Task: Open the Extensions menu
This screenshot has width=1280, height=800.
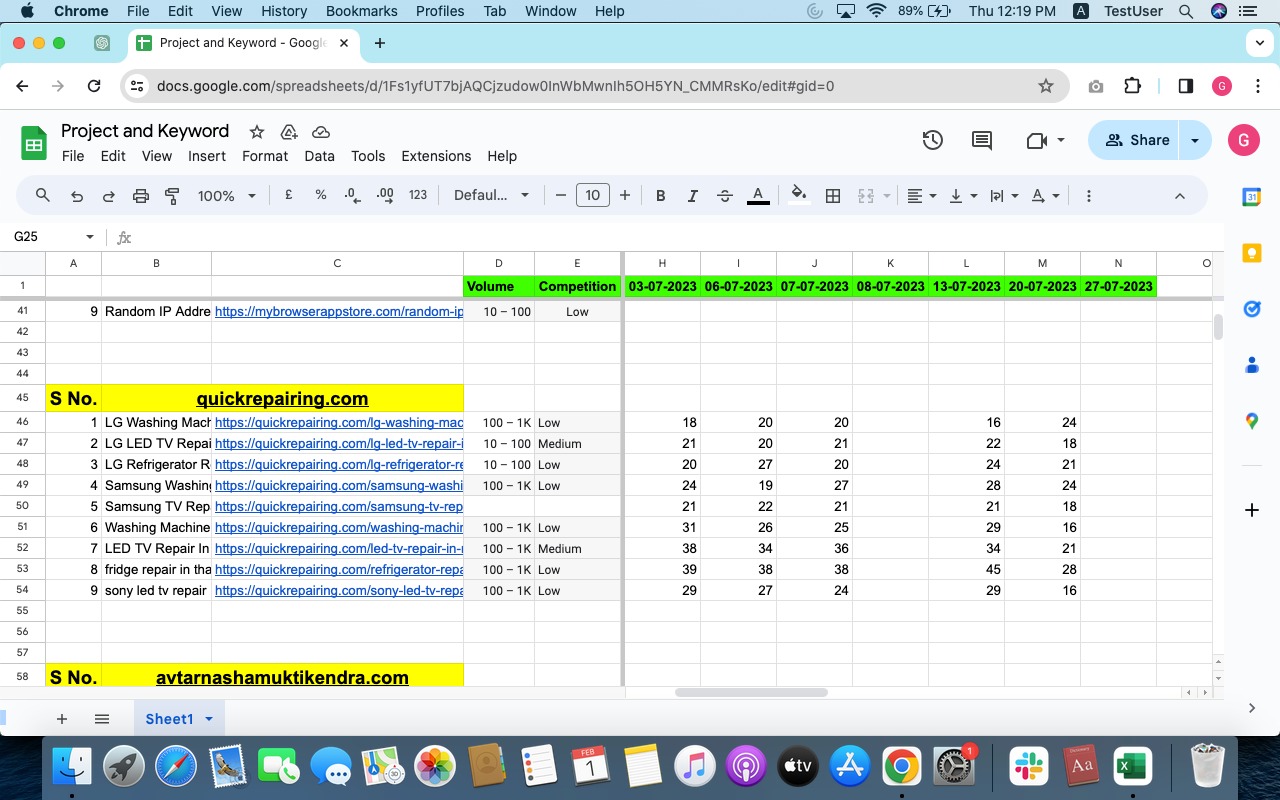Action: (x=435, y=156)
